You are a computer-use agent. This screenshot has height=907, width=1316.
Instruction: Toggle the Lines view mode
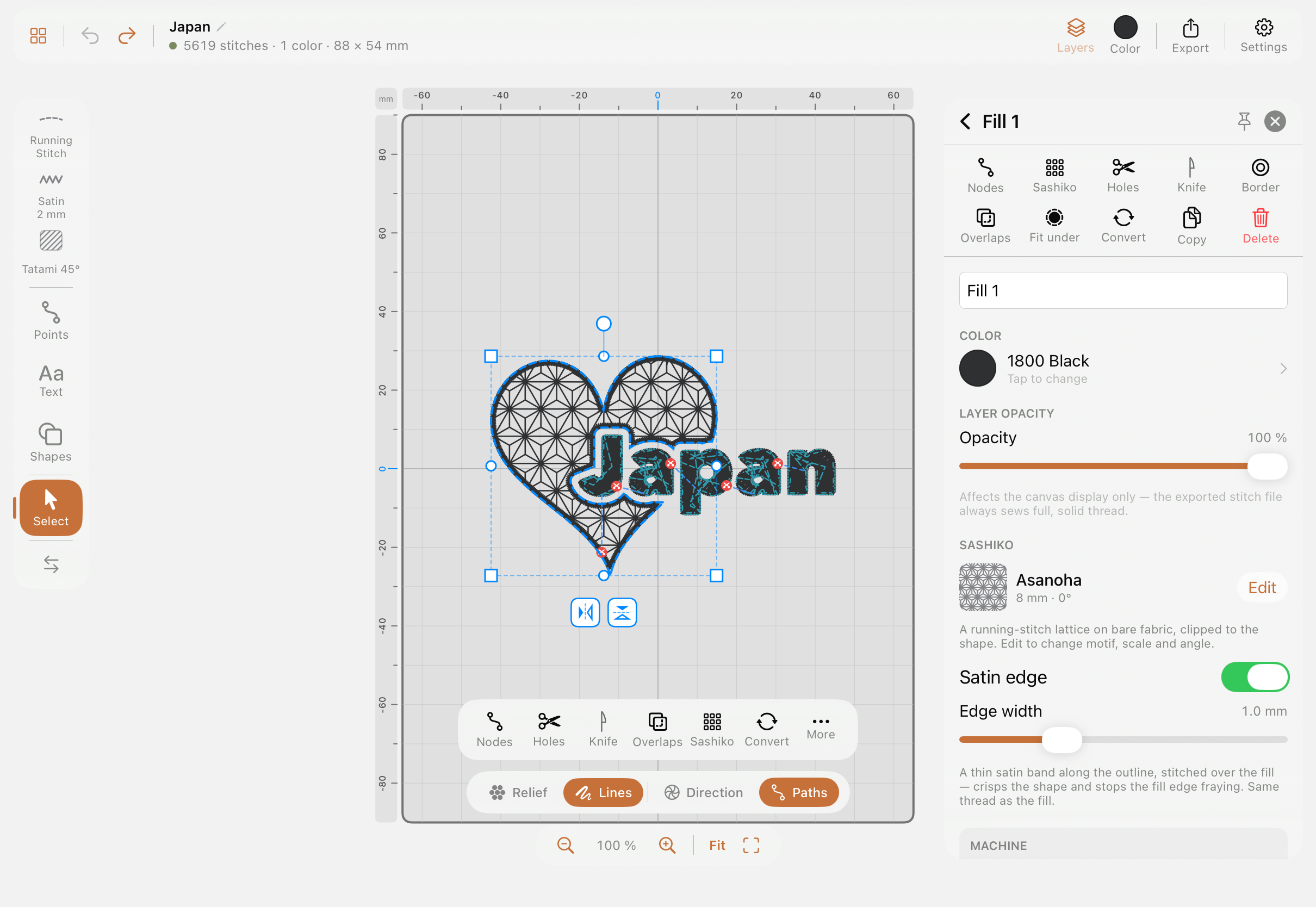tap(603, 792)
